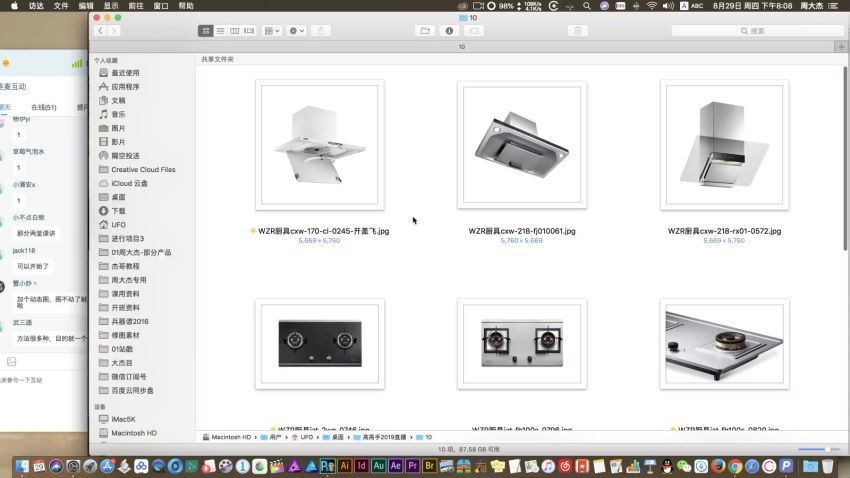850x478 pixels.
Task: Open 微信订阅号 folder in sidebar
Action: [x=128, y=377]
